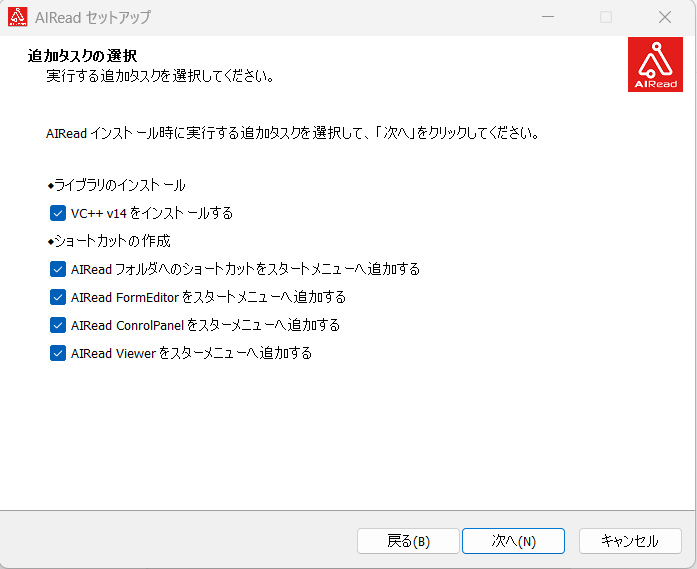
Task: Click the 実行する追加タスクを選択してください subheading
Action: point(160,76)
